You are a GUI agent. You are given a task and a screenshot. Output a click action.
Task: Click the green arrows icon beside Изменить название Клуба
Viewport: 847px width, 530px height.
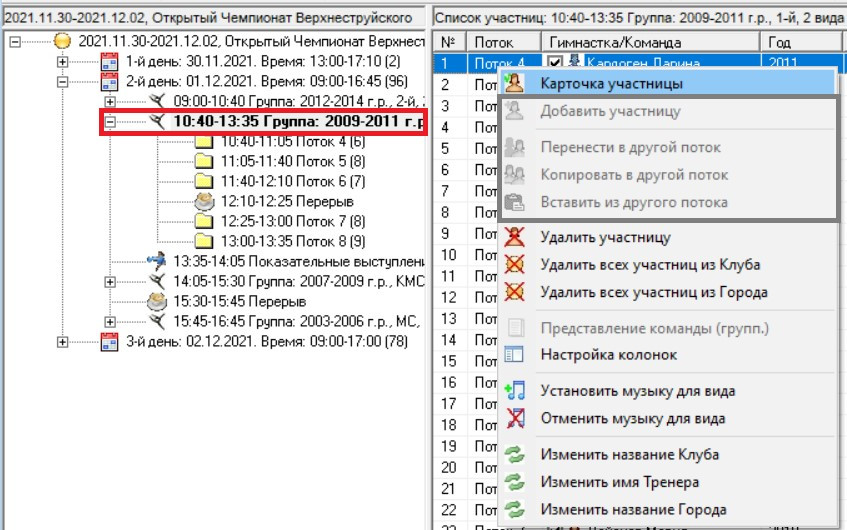[x=516, y=455]
